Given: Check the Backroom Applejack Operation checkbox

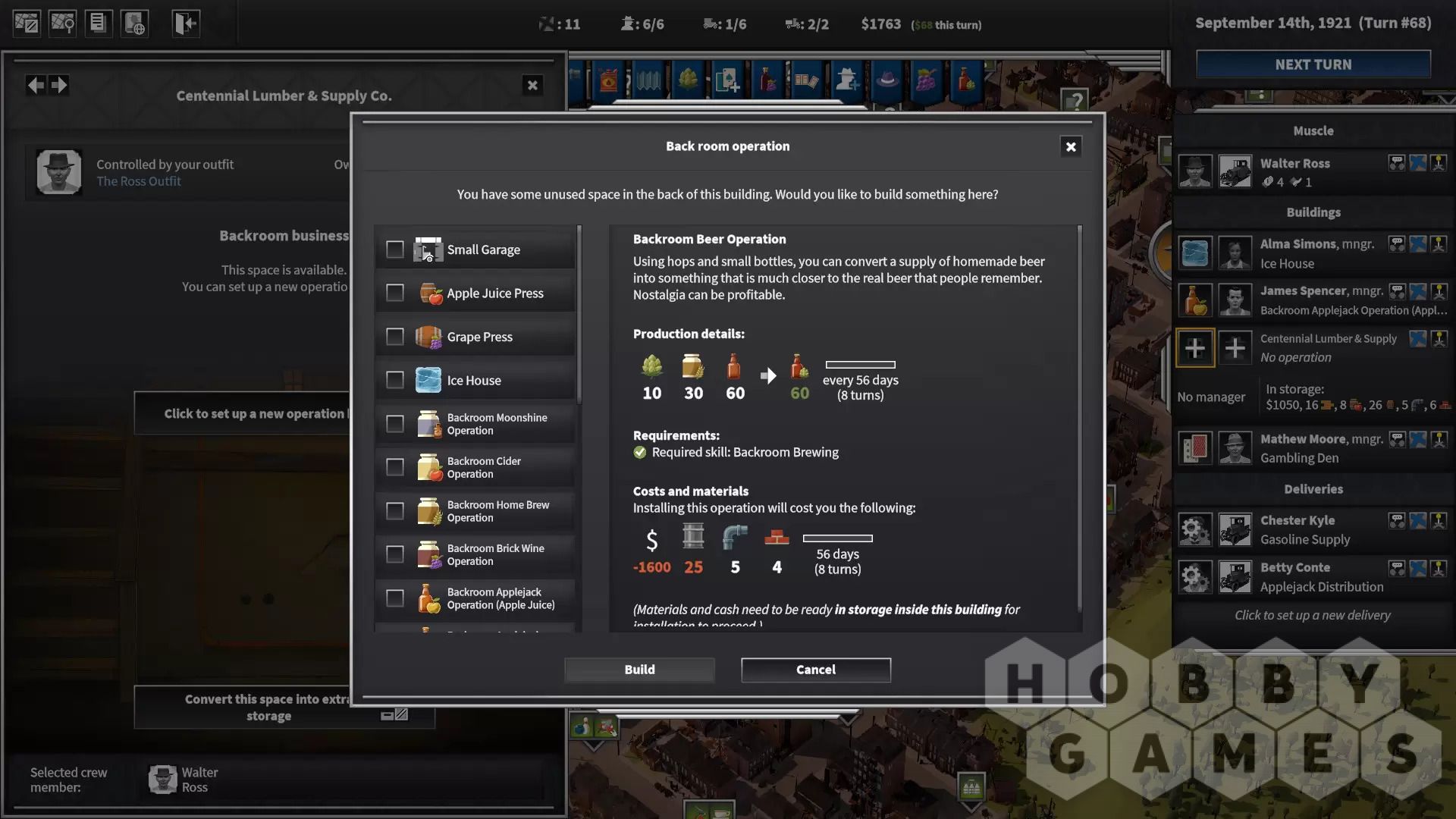Looking at the screenshot, I should click(x=394, y=598).
